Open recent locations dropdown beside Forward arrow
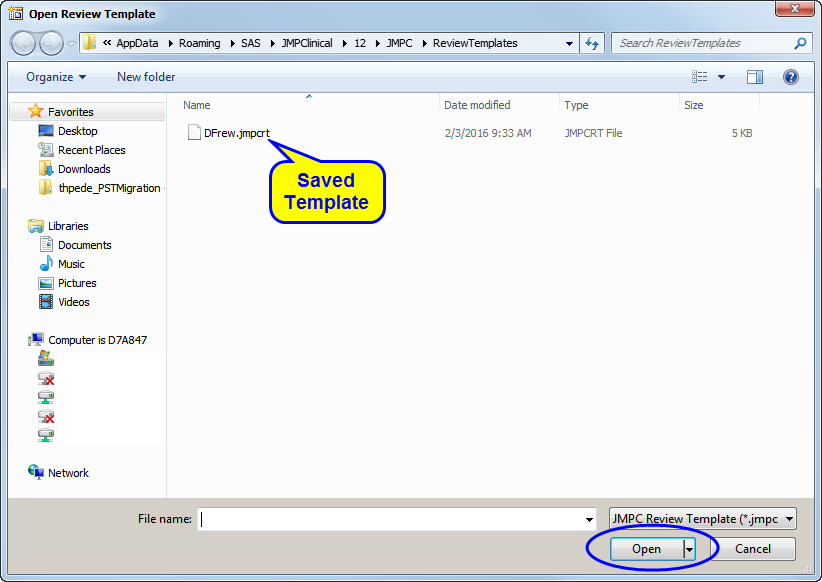The image size is (822, 582). (x=72, y=44)
